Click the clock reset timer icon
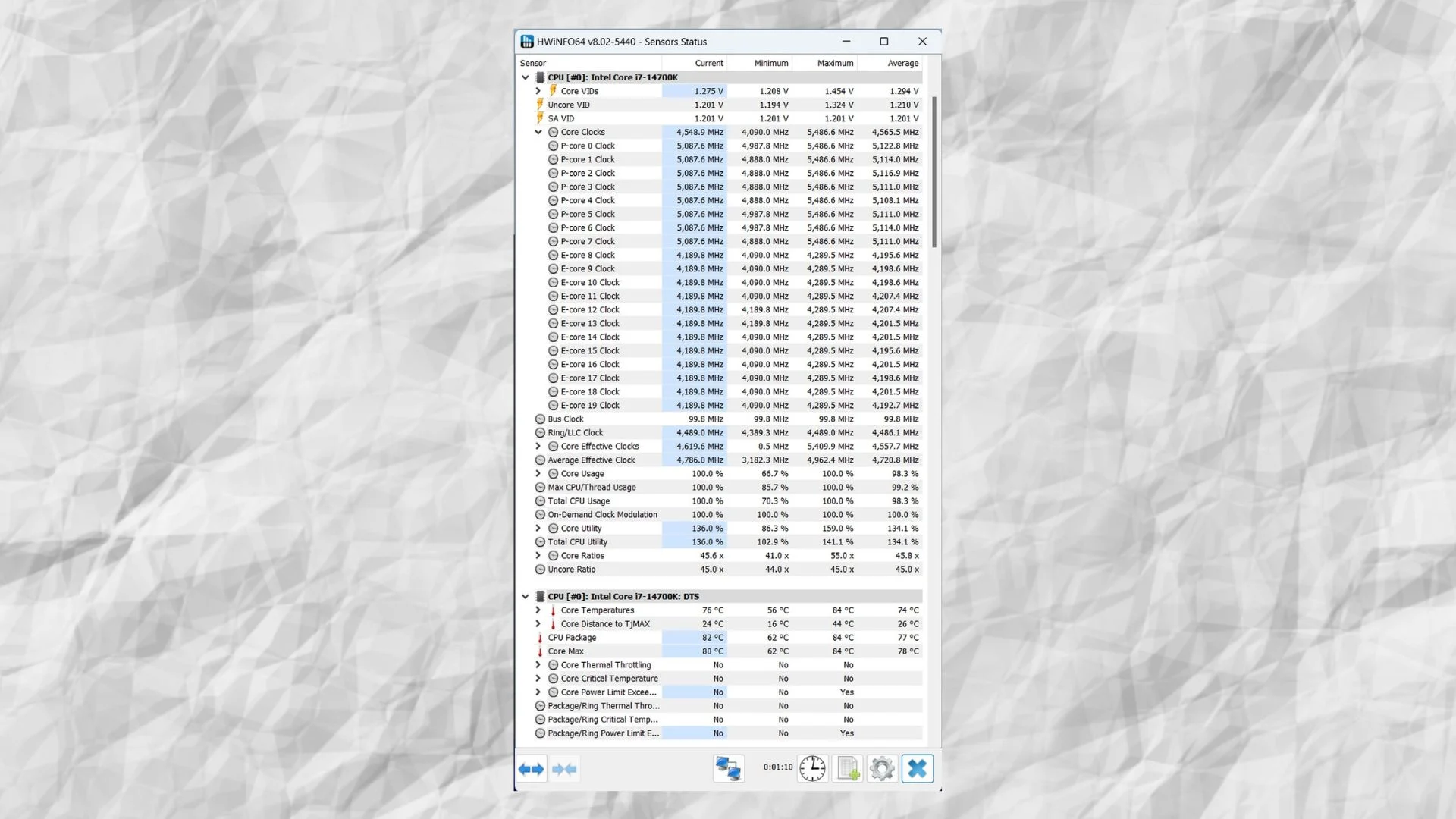Image resolution: width=1456 pixels, height=819 pixels. click(x=812, y=769)
